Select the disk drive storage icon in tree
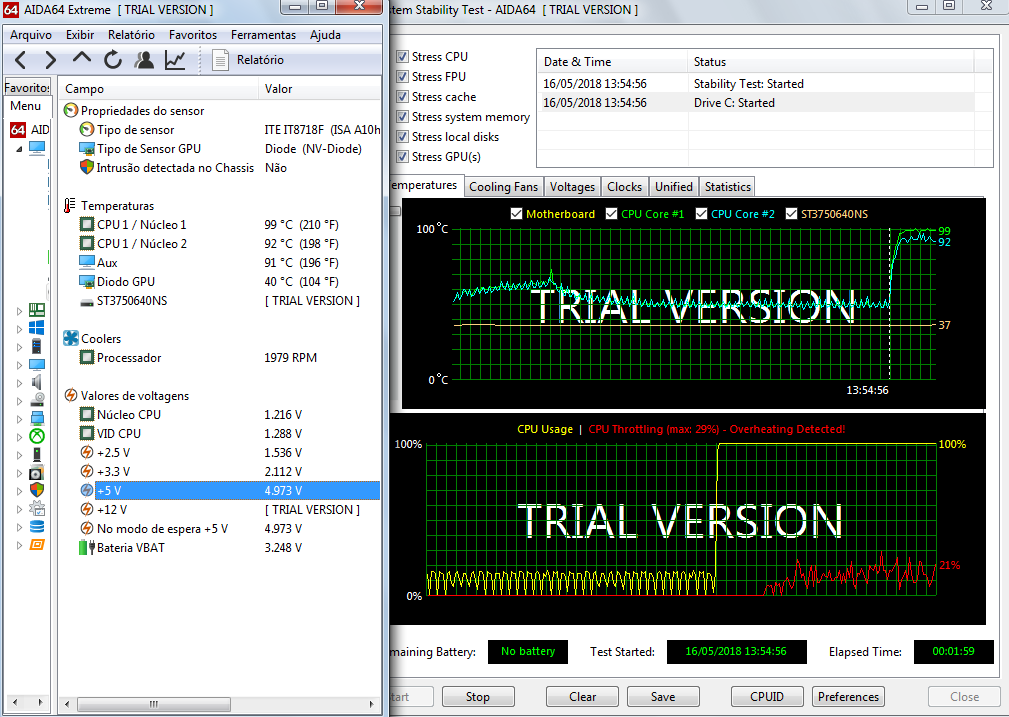This screenshot has height=717, width=1009. [x=37, y=400]
